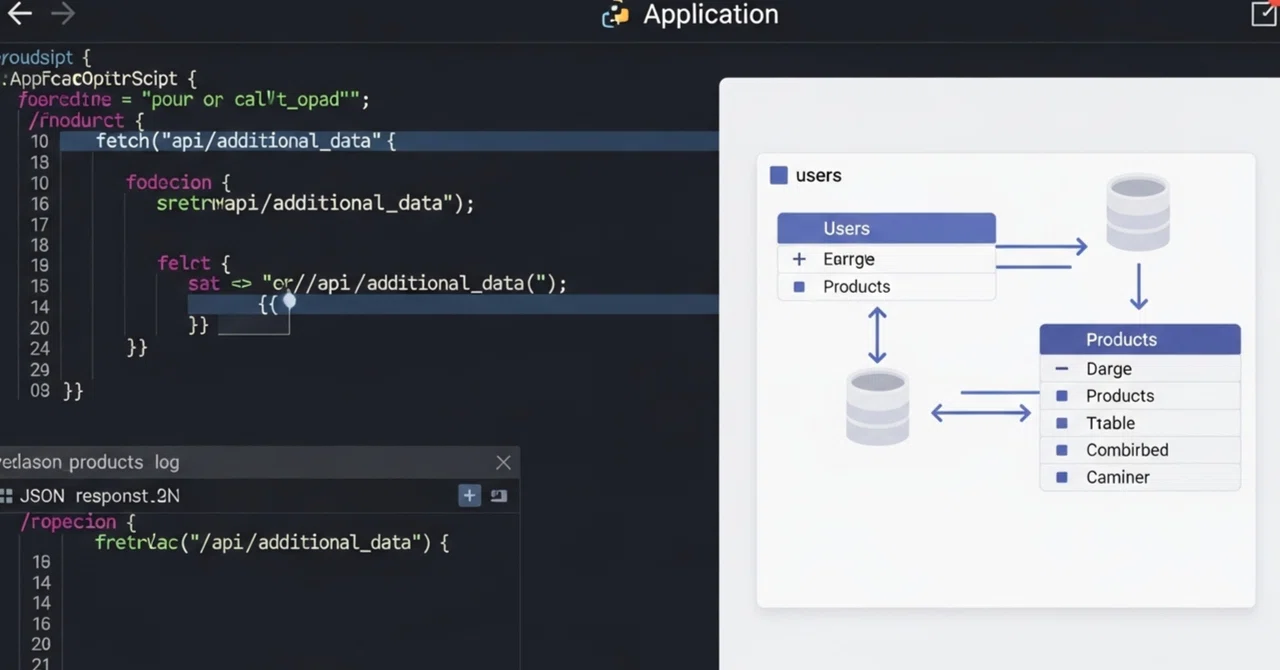
Task: Click the panel icon right of plus button
Action: coord(499,495)
